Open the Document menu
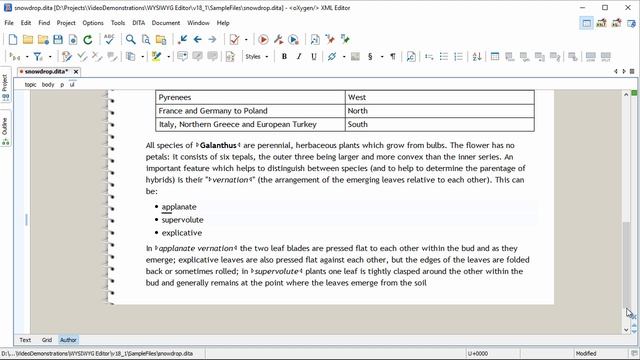Image resolution: width=640 pixels, height=360 pixels. (166, 23)
